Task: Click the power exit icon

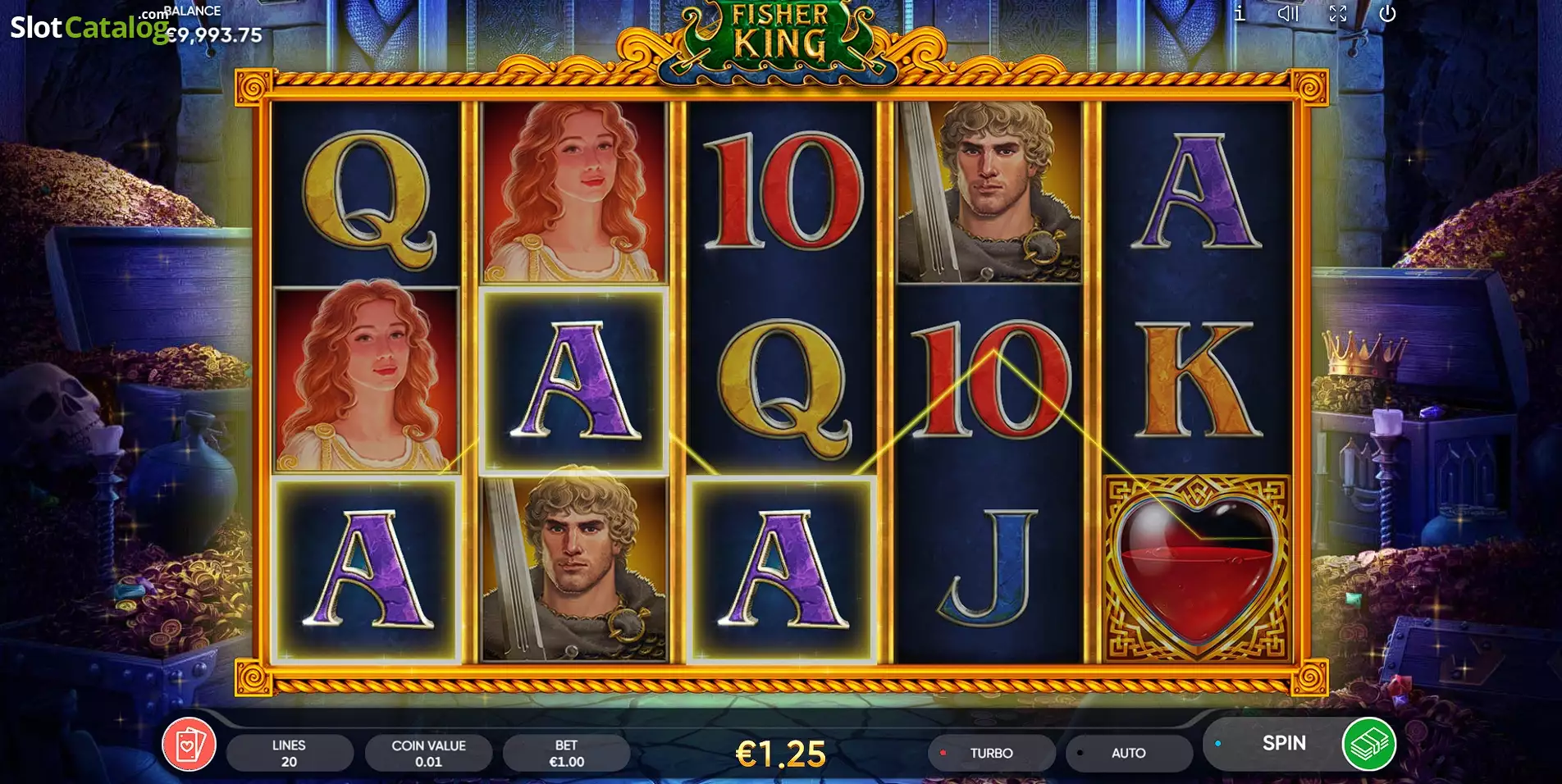Action: [1387, 13]
